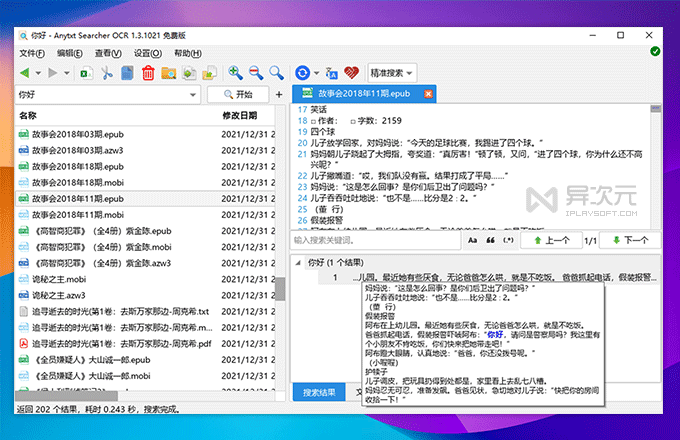Click the zoom in magnifier icon
Screen dimensions: 680x440
coord(235,73)
